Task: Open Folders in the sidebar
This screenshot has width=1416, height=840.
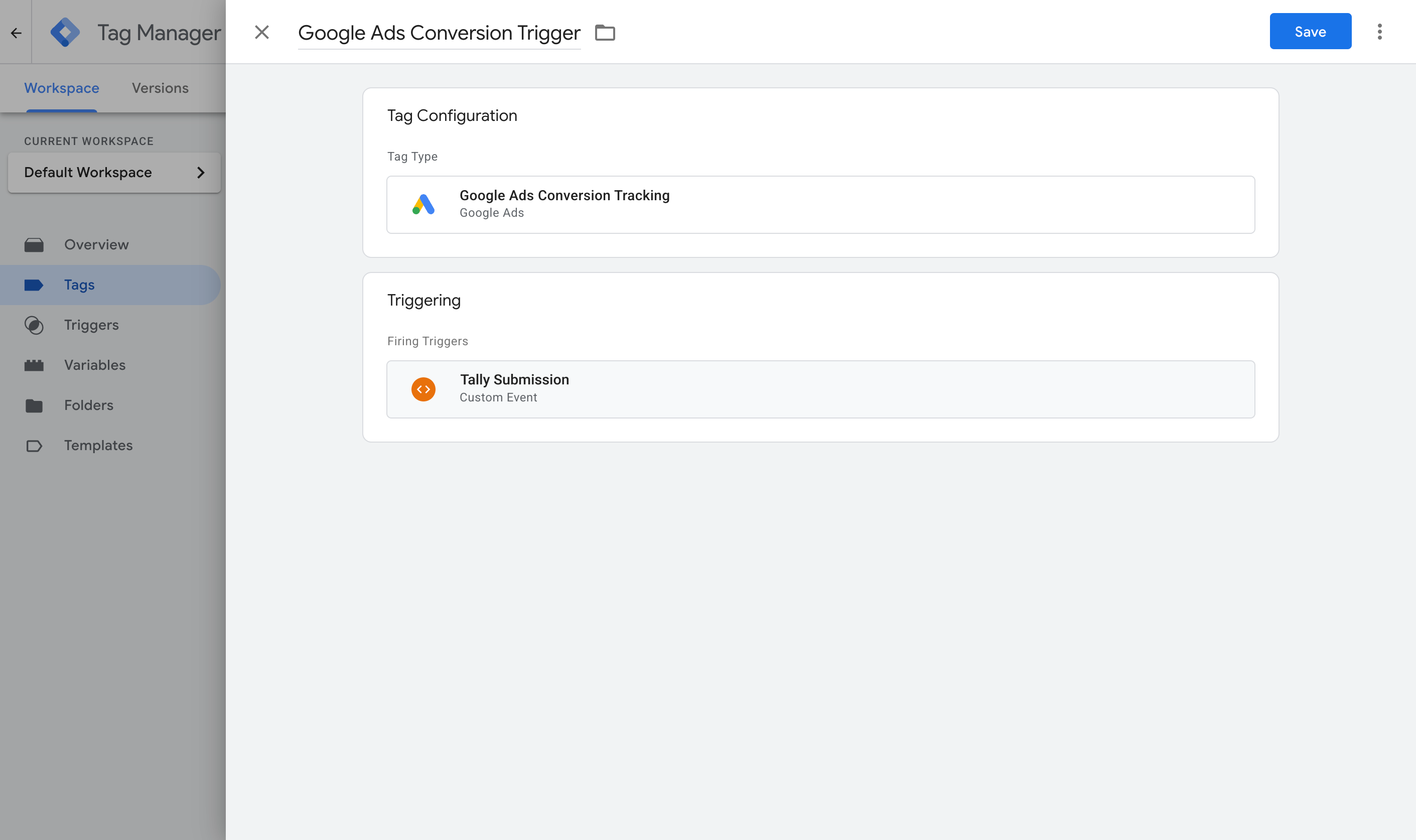Action: coord(110,405)
